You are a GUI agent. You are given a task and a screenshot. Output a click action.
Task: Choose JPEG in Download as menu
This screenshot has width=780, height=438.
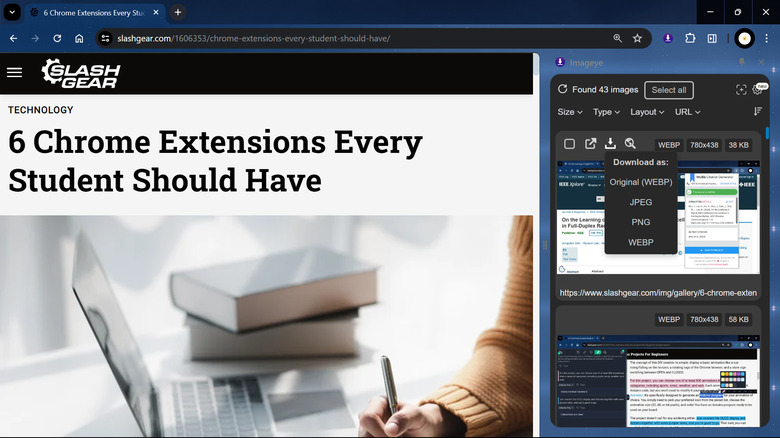(x=640, y=202)
